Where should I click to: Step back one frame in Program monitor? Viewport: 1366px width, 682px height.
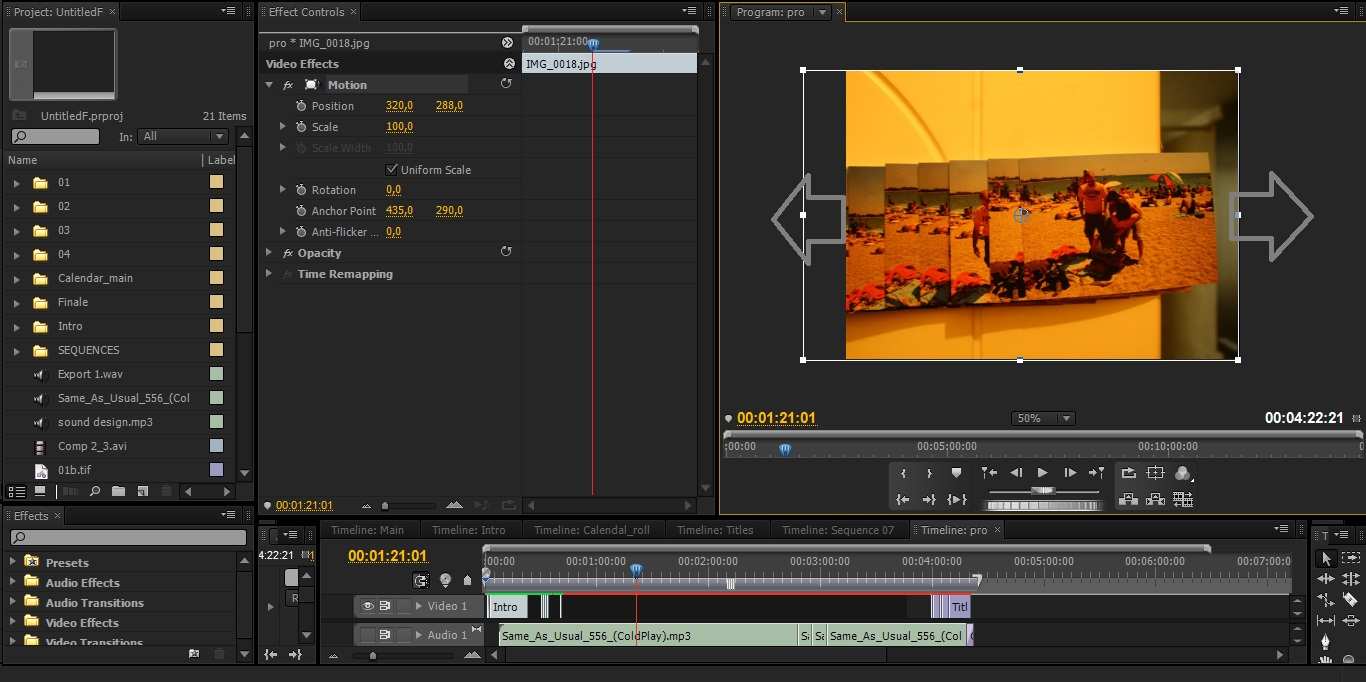tap(1016, 473)
